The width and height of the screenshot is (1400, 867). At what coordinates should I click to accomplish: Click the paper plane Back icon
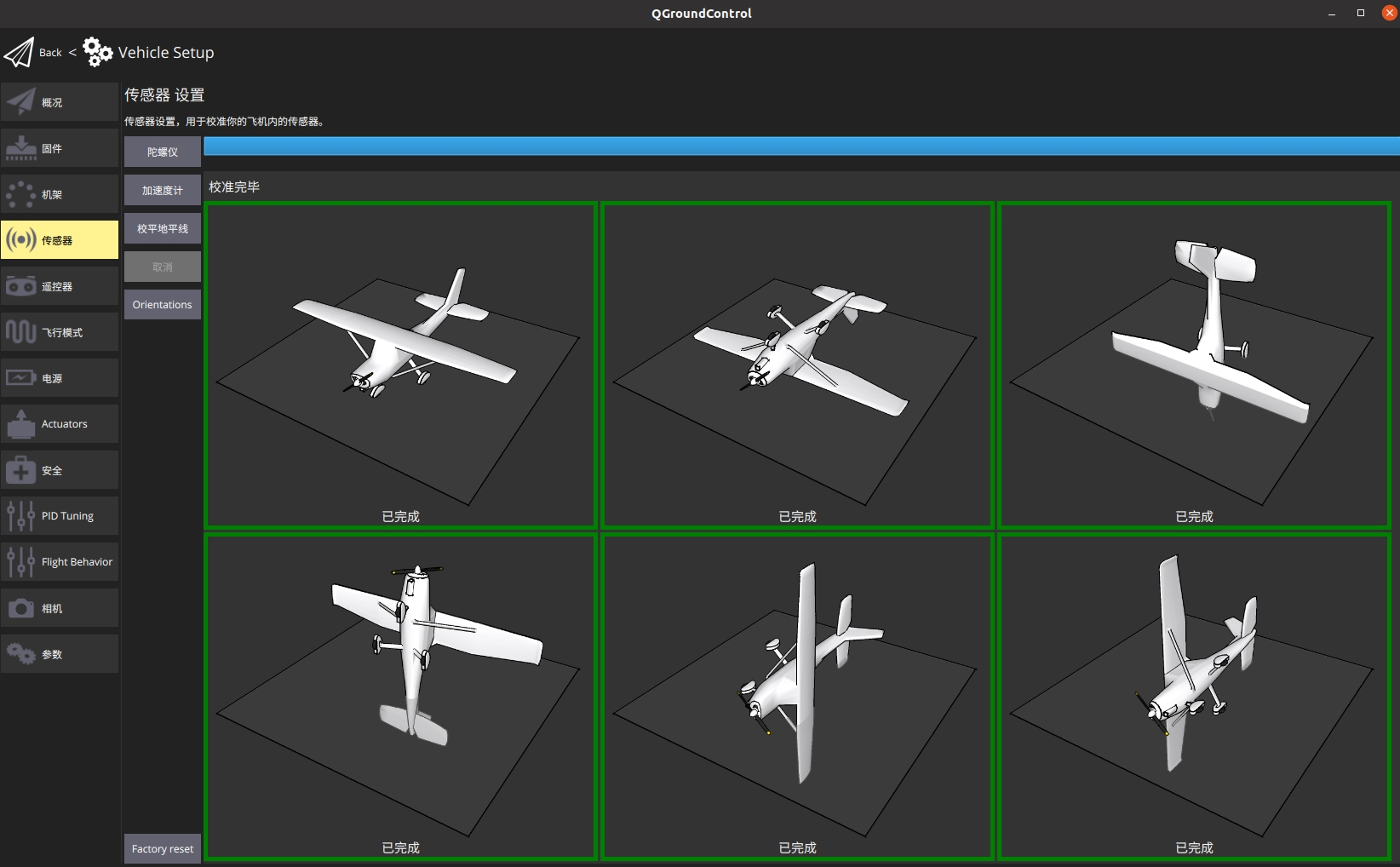(x=19, y=53)
